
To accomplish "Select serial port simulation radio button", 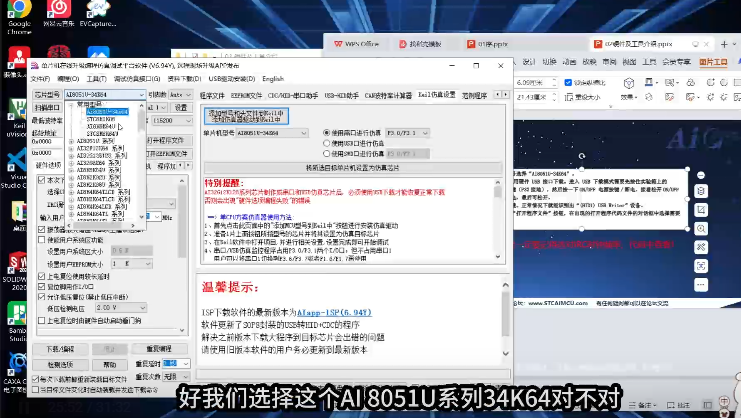I will [326, 133].
